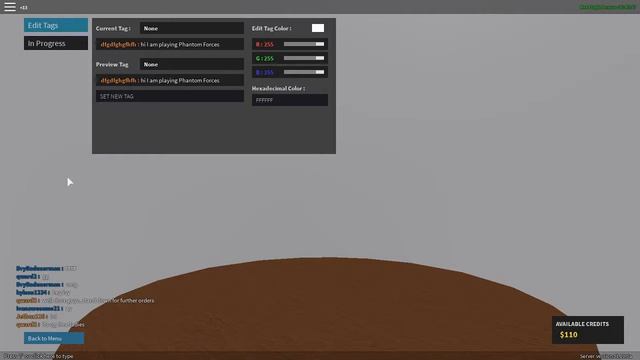Click the Hexadecimal Color field FFFFFF
The width and height of the screenshot is (640, 360).
pyautogui.click(x=290, y=100)
